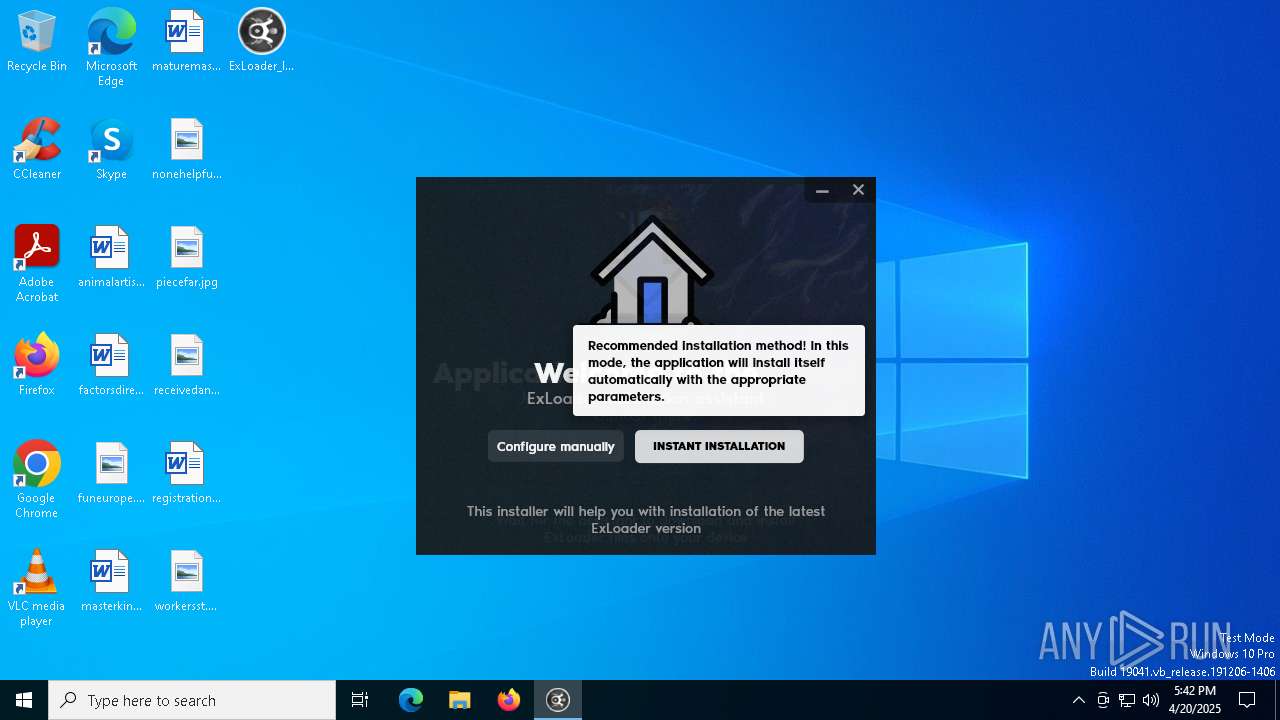Open the Windows Start menu
Image resolution: width=1280 pixels, height=720 pixels.
[x=24, y=700]
